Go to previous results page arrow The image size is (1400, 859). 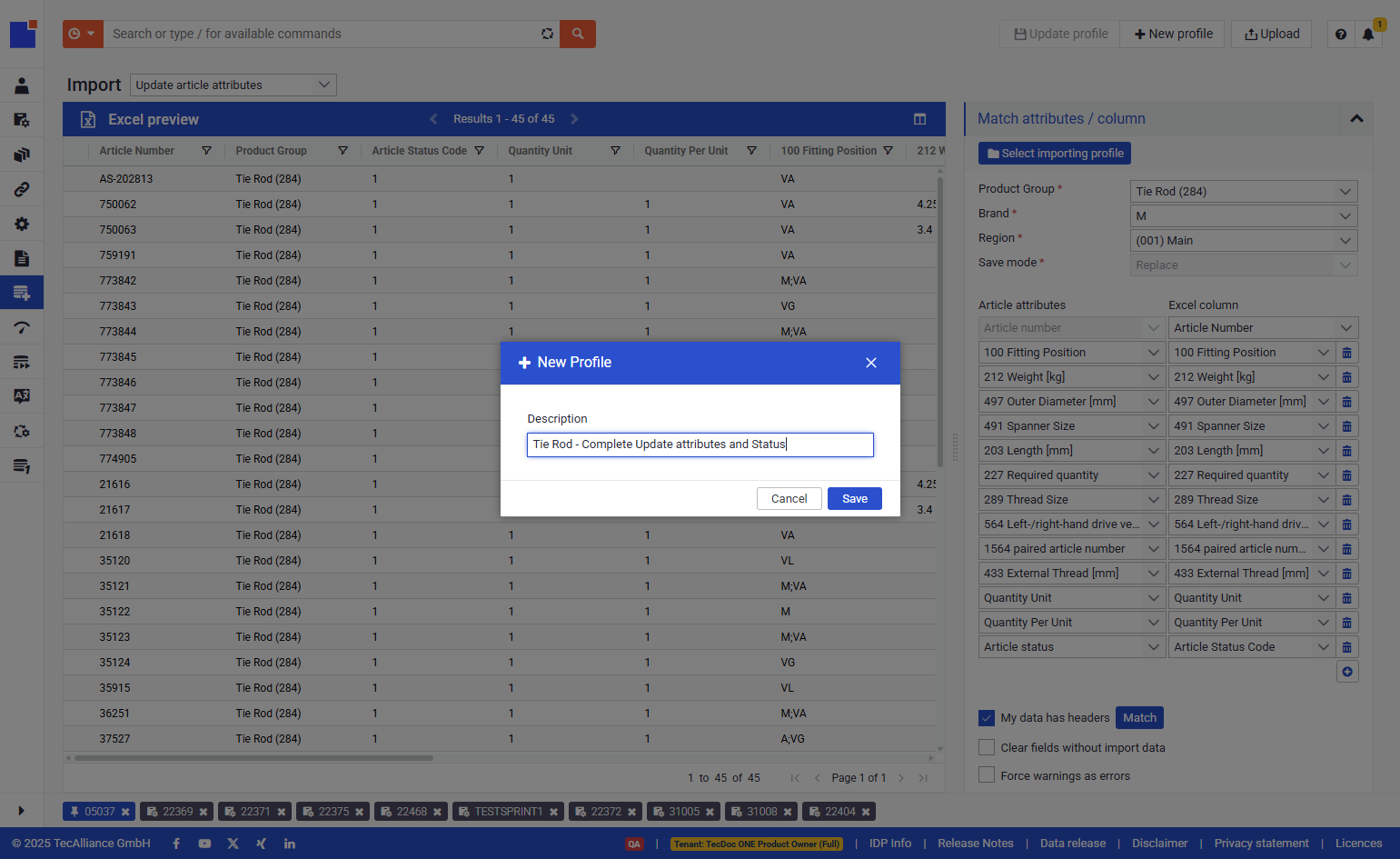point(433,119)
